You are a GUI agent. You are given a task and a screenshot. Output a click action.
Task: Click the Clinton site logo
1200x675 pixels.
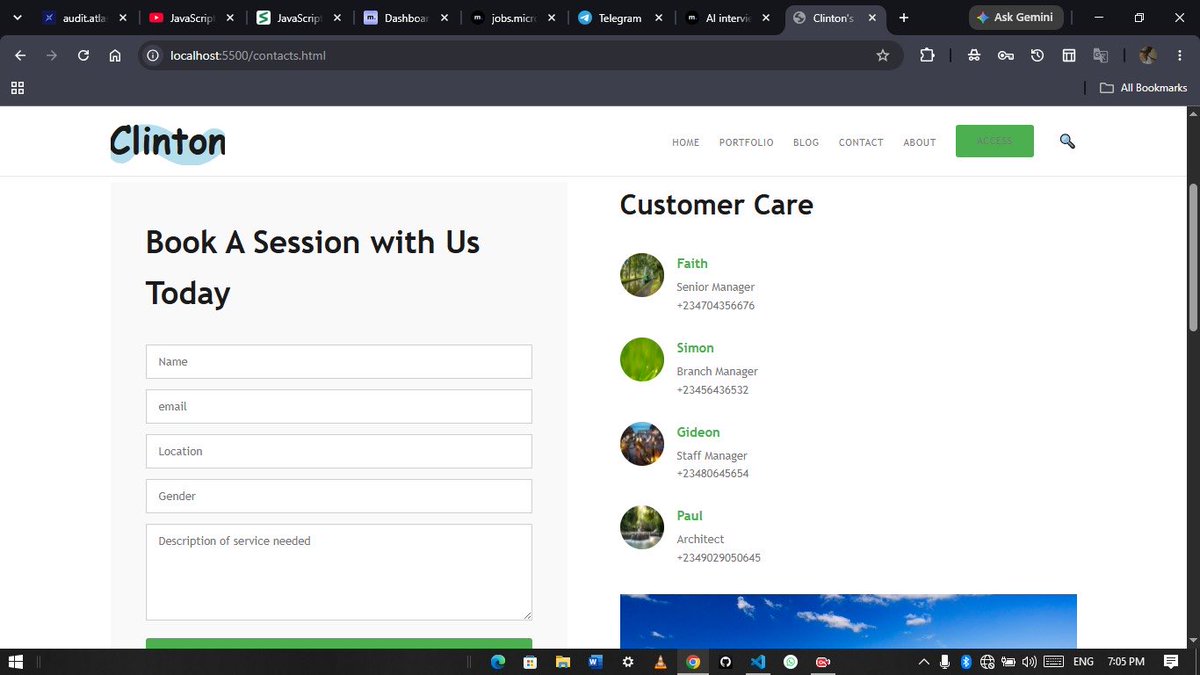pos(167,142)
